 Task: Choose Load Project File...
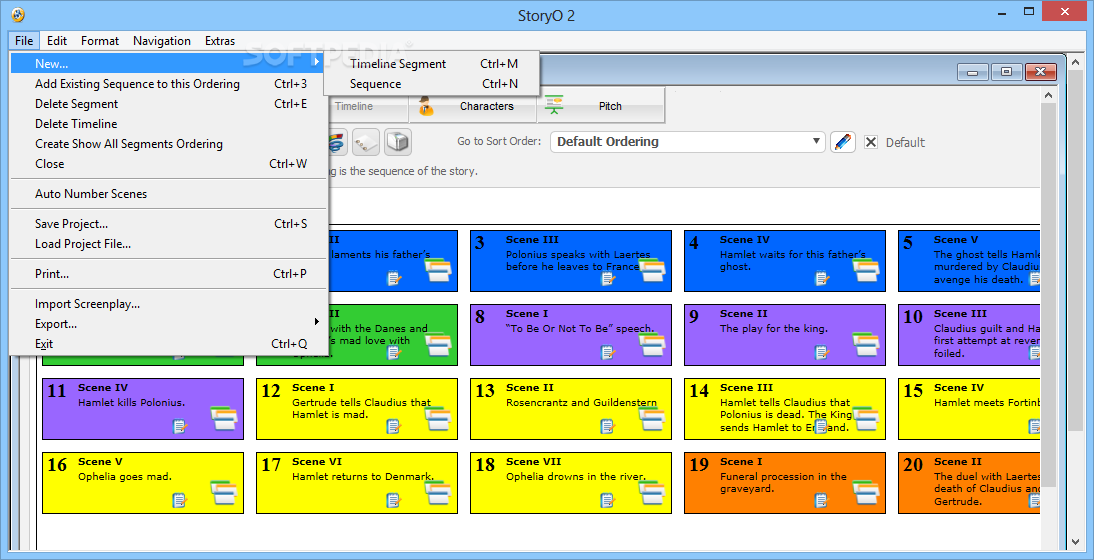click(169, 244)
